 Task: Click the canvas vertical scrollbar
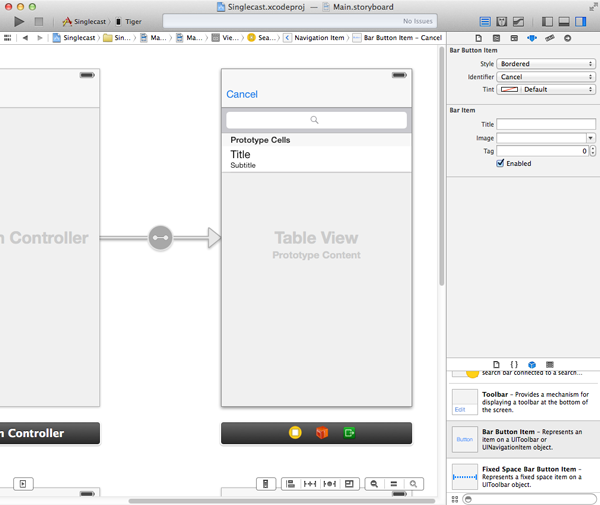(442, 167)
